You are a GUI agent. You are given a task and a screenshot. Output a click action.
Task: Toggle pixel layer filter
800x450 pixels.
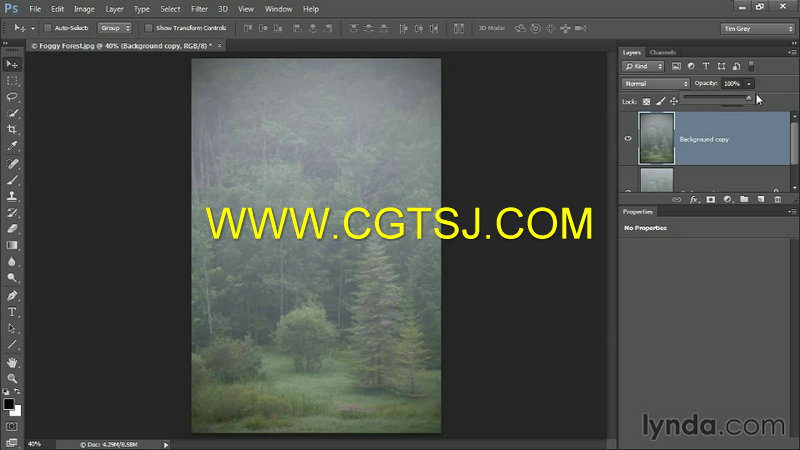(x=676, y=66)
